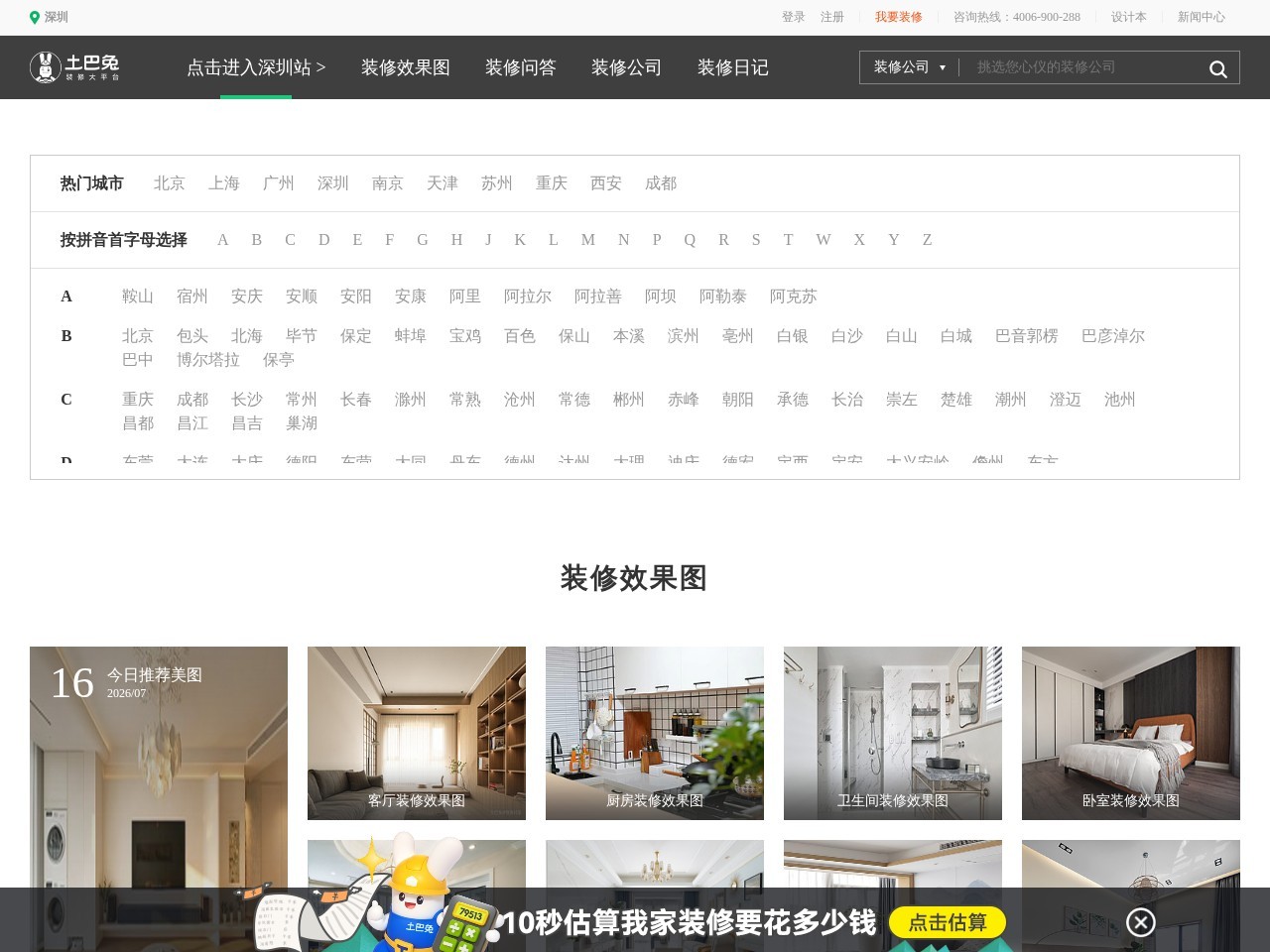Screen dimensions: 1270x952
Task: Click the search magnifier icon
Action: pos(1217,68)
